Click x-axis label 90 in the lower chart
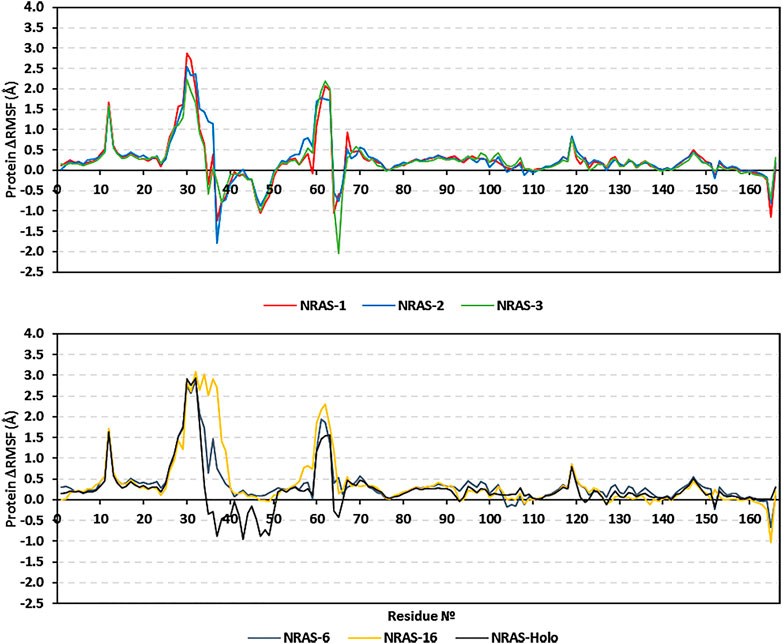 pos(447,519)
